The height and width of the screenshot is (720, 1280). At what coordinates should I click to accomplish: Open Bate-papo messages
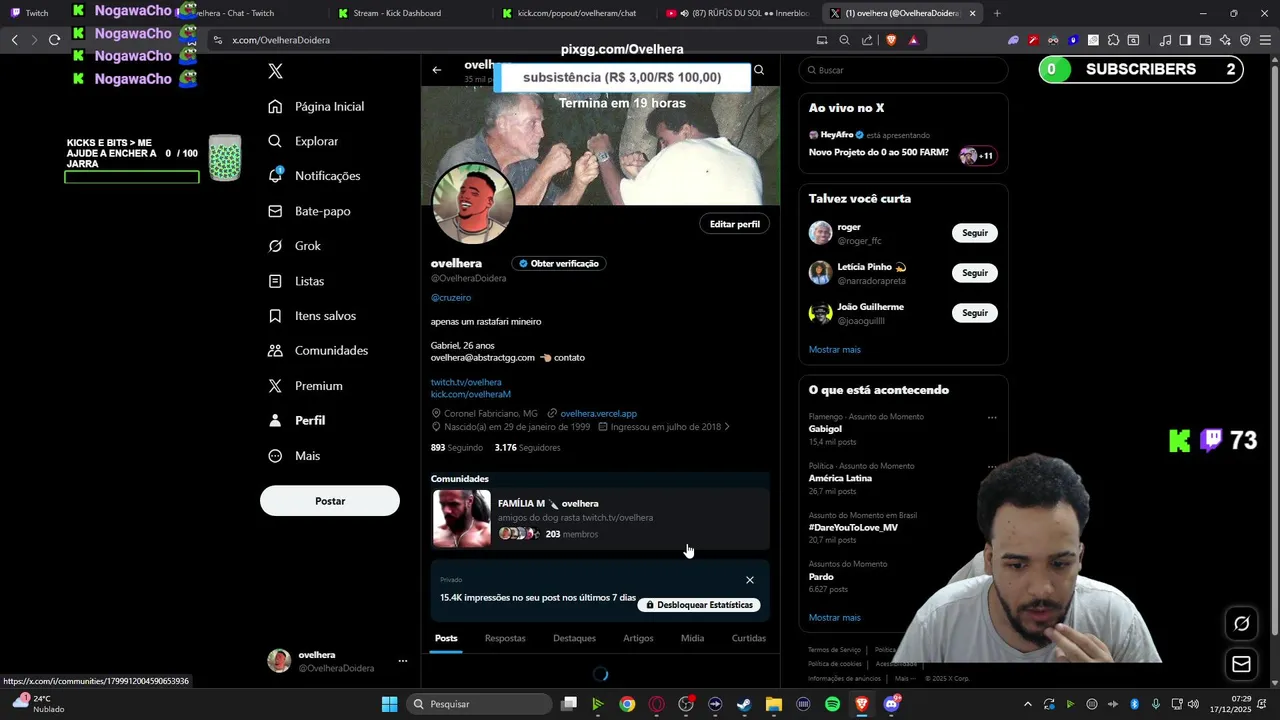(x=310, y=211)
